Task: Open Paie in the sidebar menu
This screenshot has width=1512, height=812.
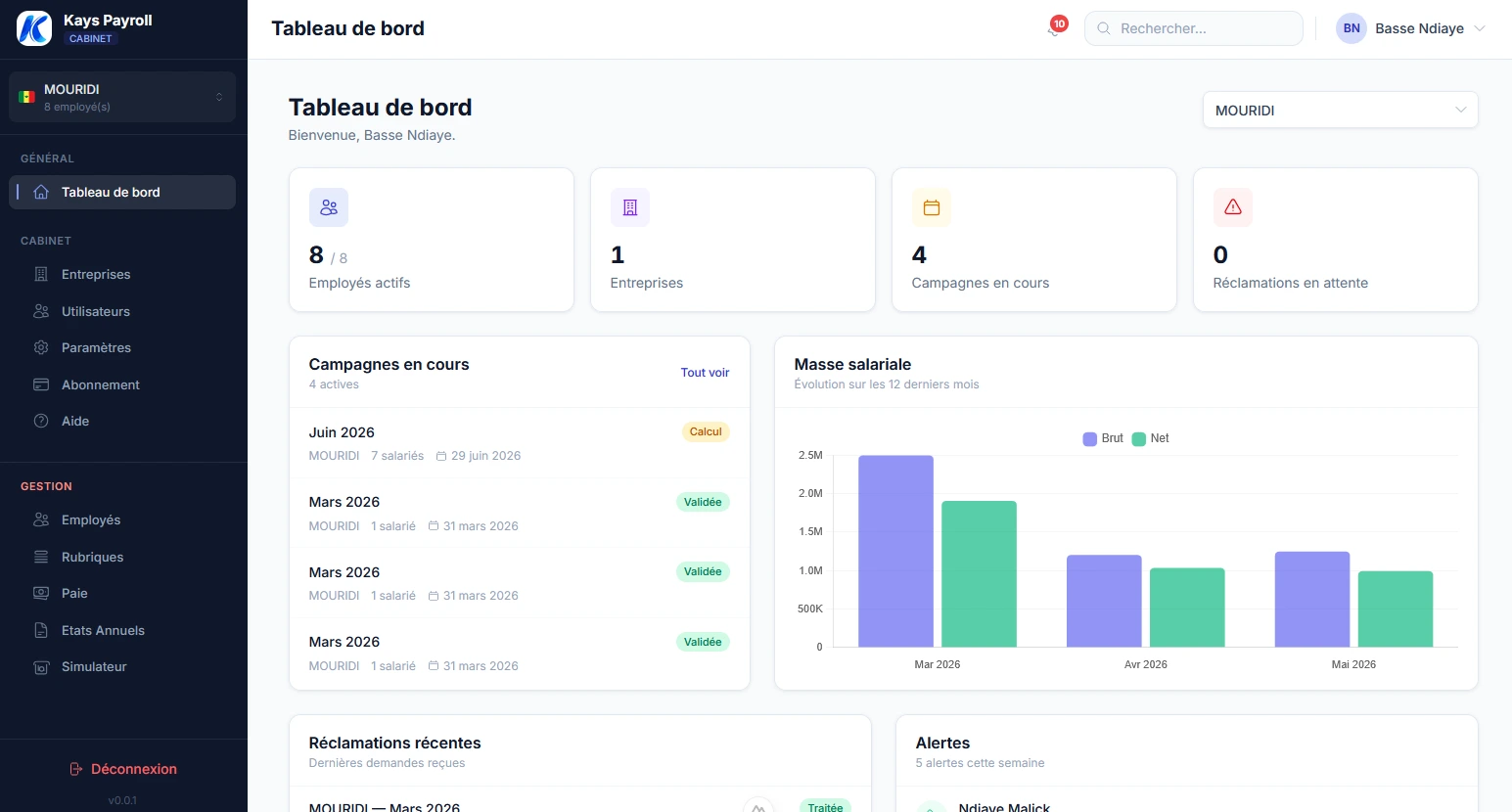Action: point(74,594)
